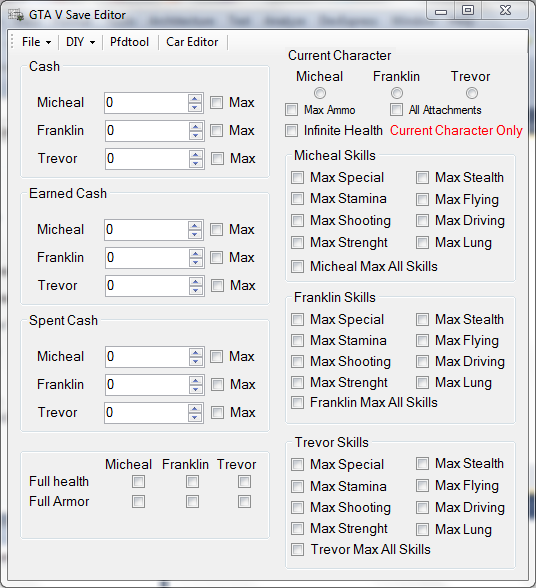This screenshot has height=588, width=536.
Task: Increase Franklin's Earned Cash with the up arrow
Action: (x=195, y=254)
